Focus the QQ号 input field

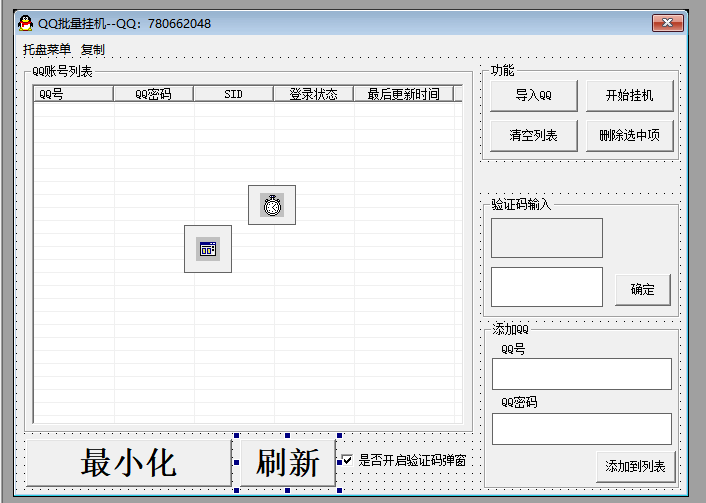582,374
